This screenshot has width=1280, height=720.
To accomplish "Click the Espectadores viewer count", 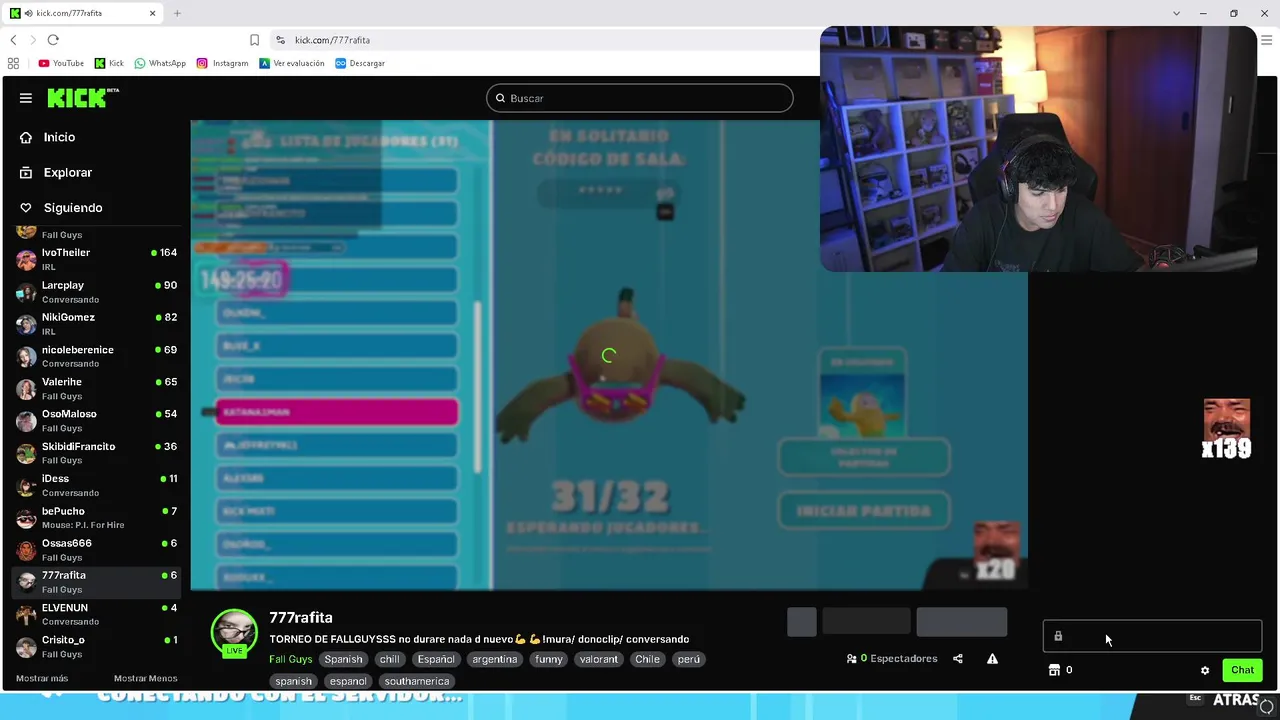I will [892, 659].
